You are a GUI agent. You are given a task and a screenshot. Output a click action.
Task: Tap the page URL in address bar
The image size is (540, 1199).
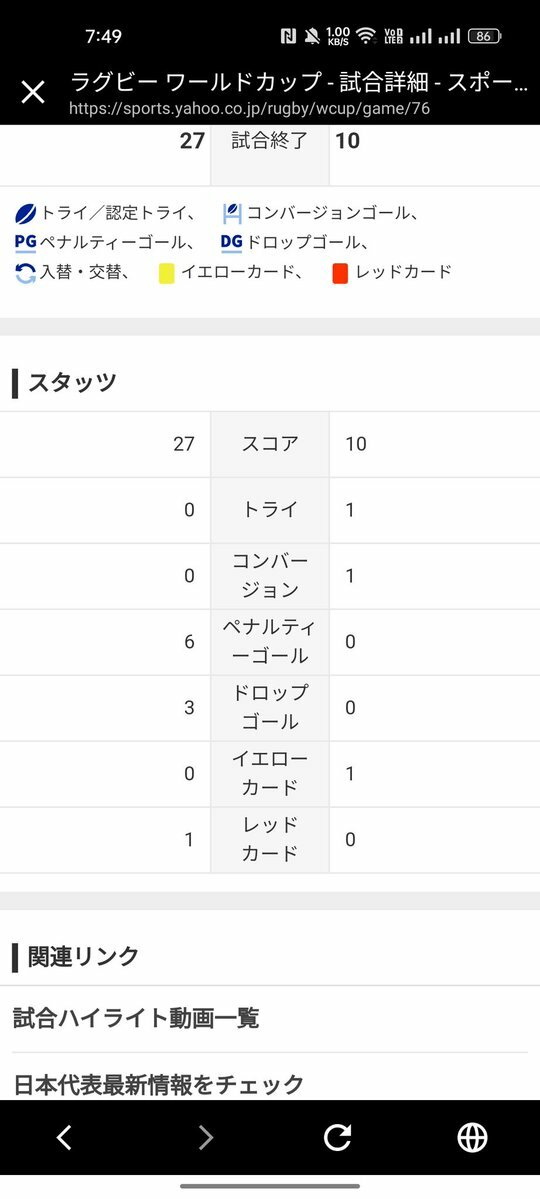click(249, 109)
